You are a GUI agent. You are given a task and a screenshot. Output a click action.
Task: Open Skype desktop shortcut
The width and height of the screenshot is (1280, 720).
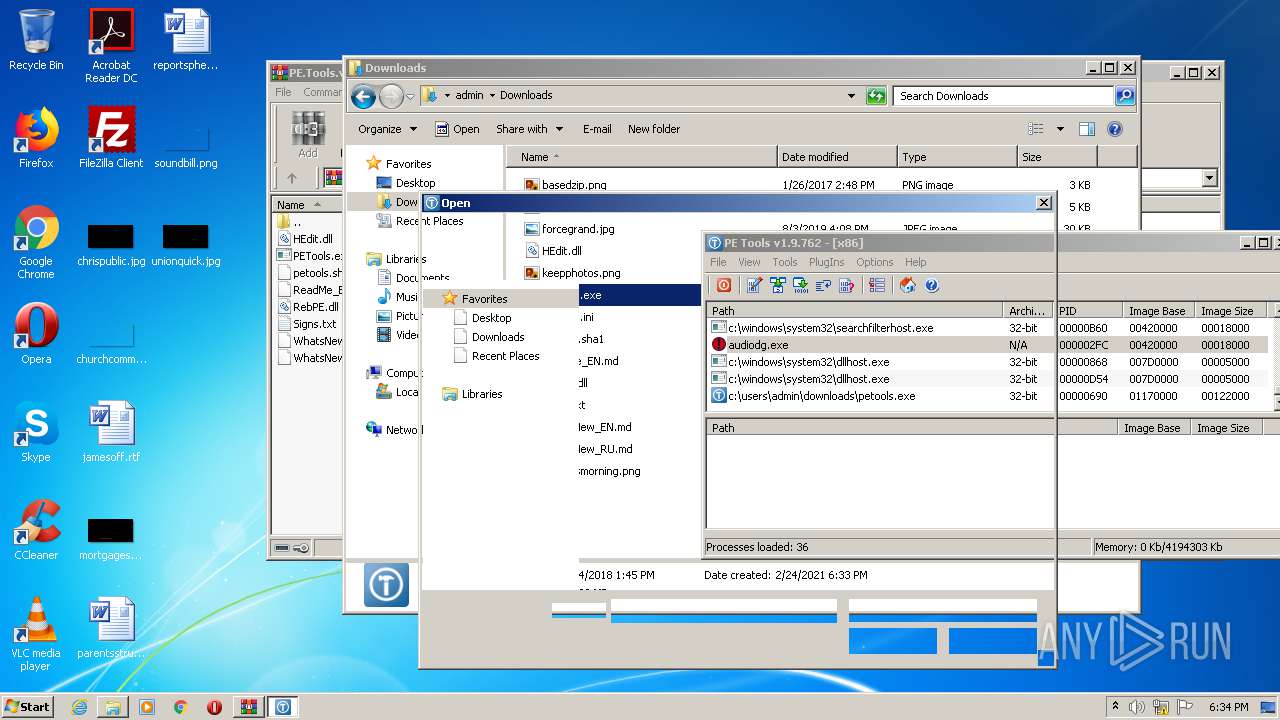coord(36,431)
